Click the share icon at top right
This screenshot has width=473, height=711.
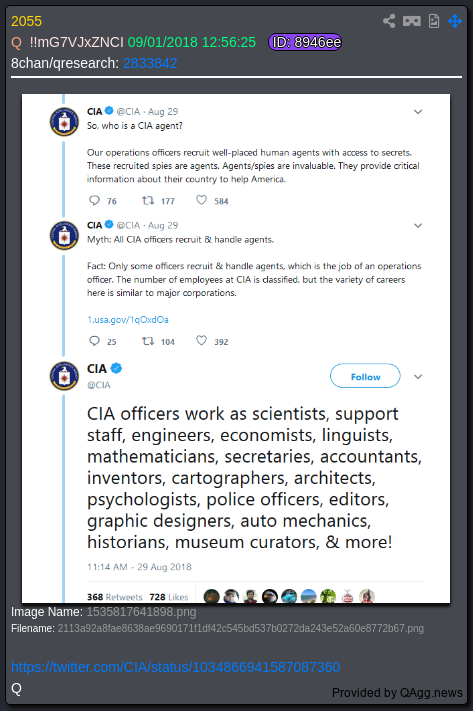[389, 21]
